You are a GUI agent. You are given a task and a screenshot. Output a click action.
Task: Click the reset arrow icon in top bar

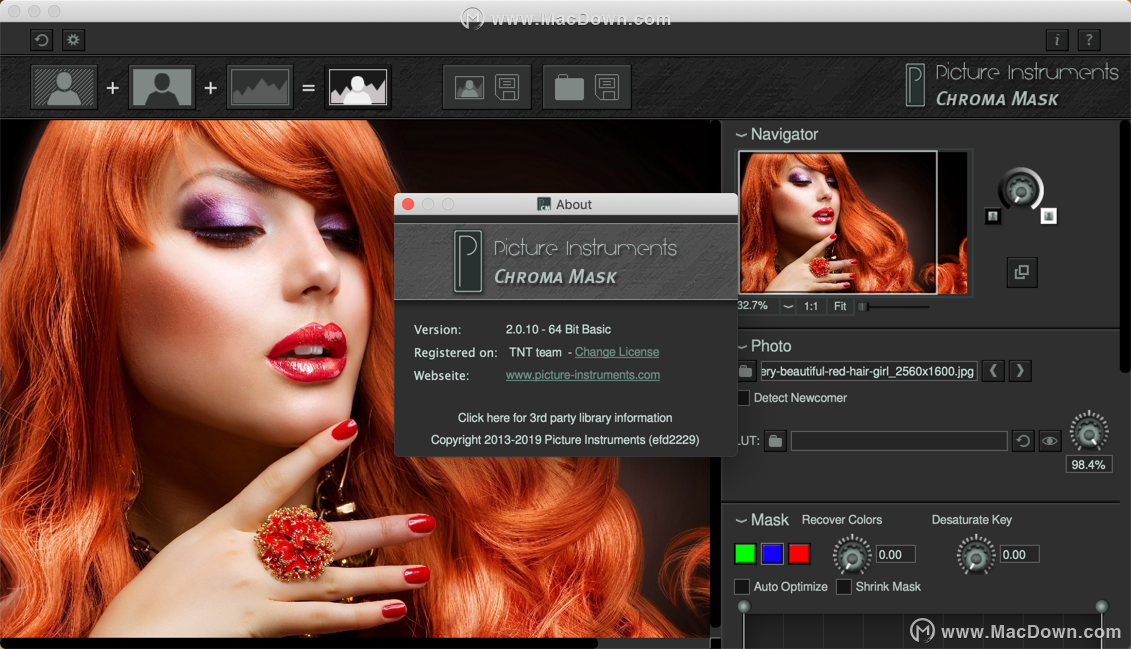click(x=42, y=40)
